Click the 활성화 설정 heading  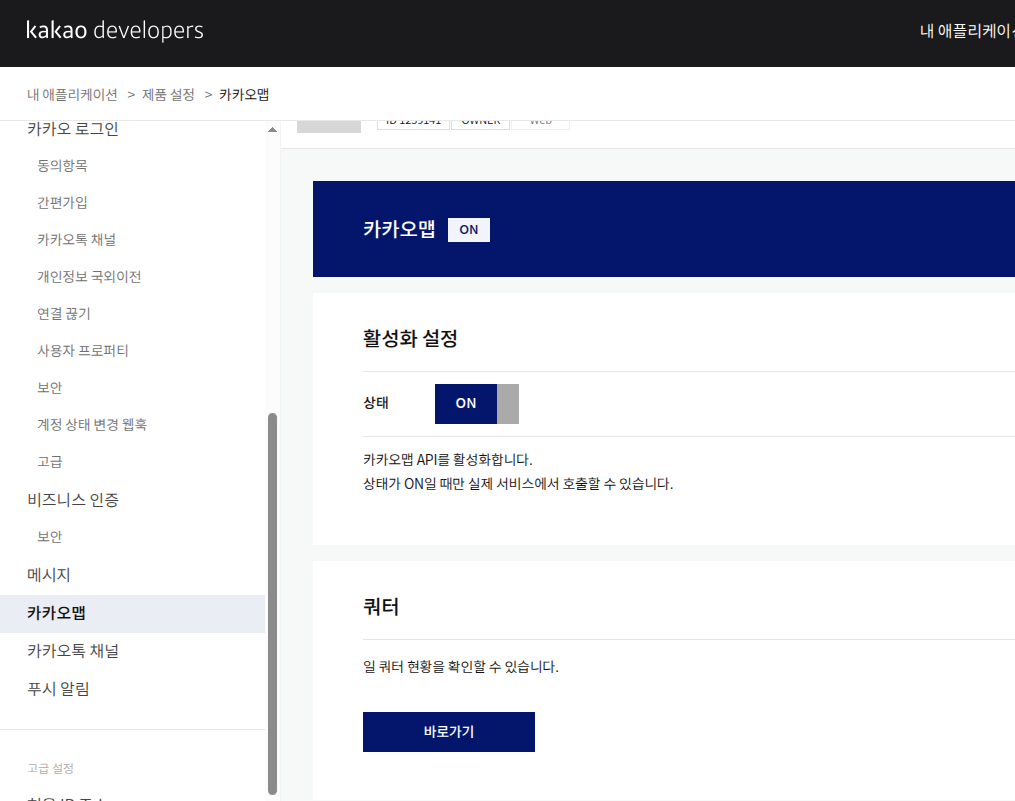click(410, 338)
